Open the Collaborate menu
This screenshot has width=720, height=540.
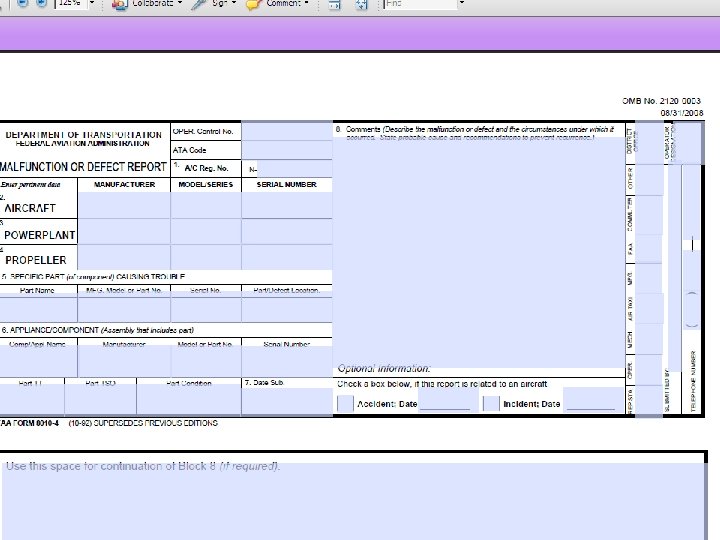tap(147, 4)
